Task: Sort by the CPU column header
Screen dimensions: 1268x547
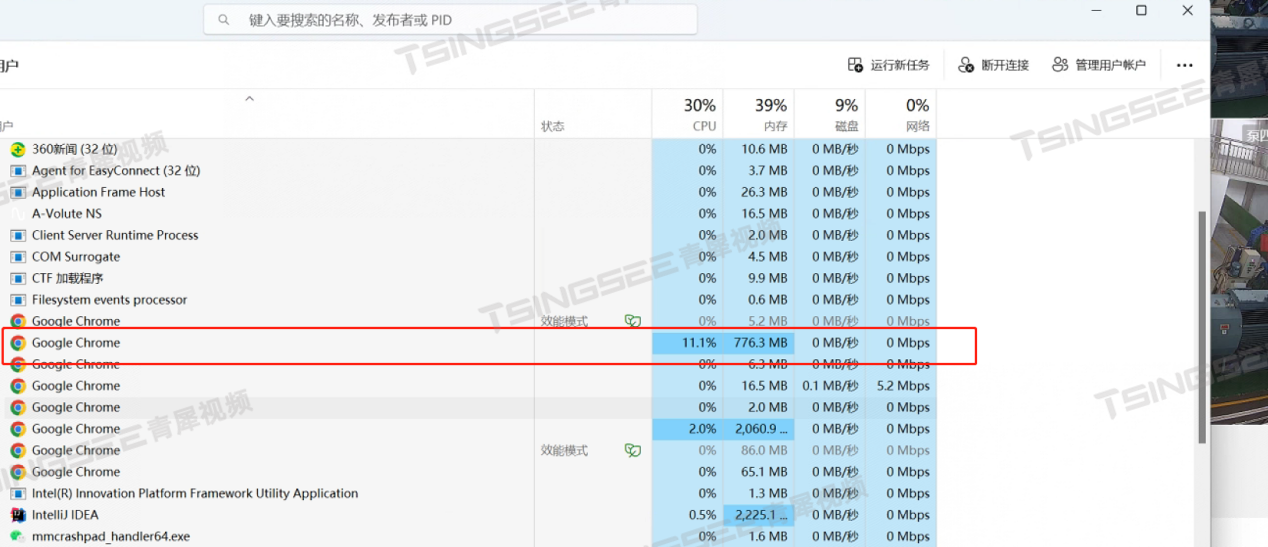Action: pos(686,114)
